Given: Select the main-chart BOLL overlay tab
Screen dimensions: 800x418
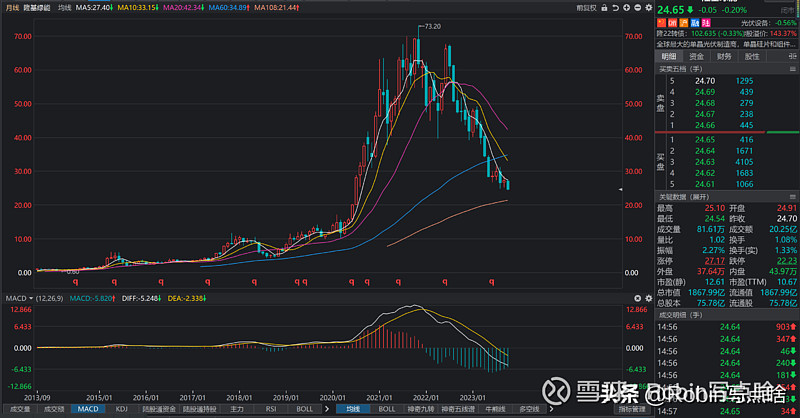Looking at the screenshot, I should [387, 409].
